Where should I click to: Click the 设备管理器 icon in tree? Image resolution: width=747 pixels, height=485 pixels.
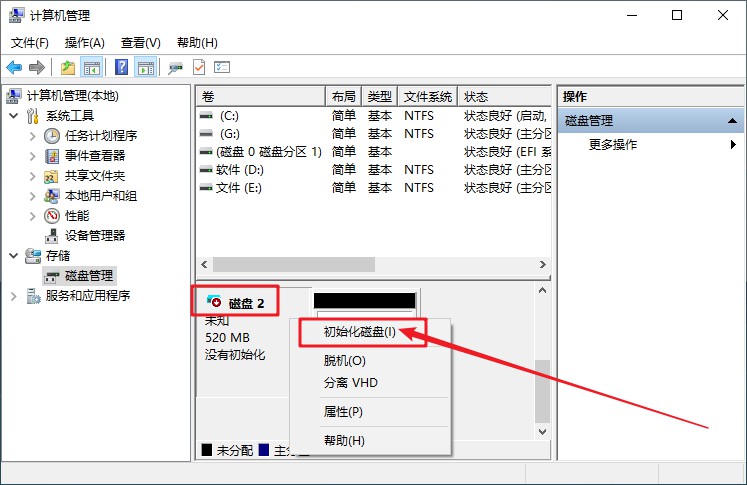[x=52, y=236]
